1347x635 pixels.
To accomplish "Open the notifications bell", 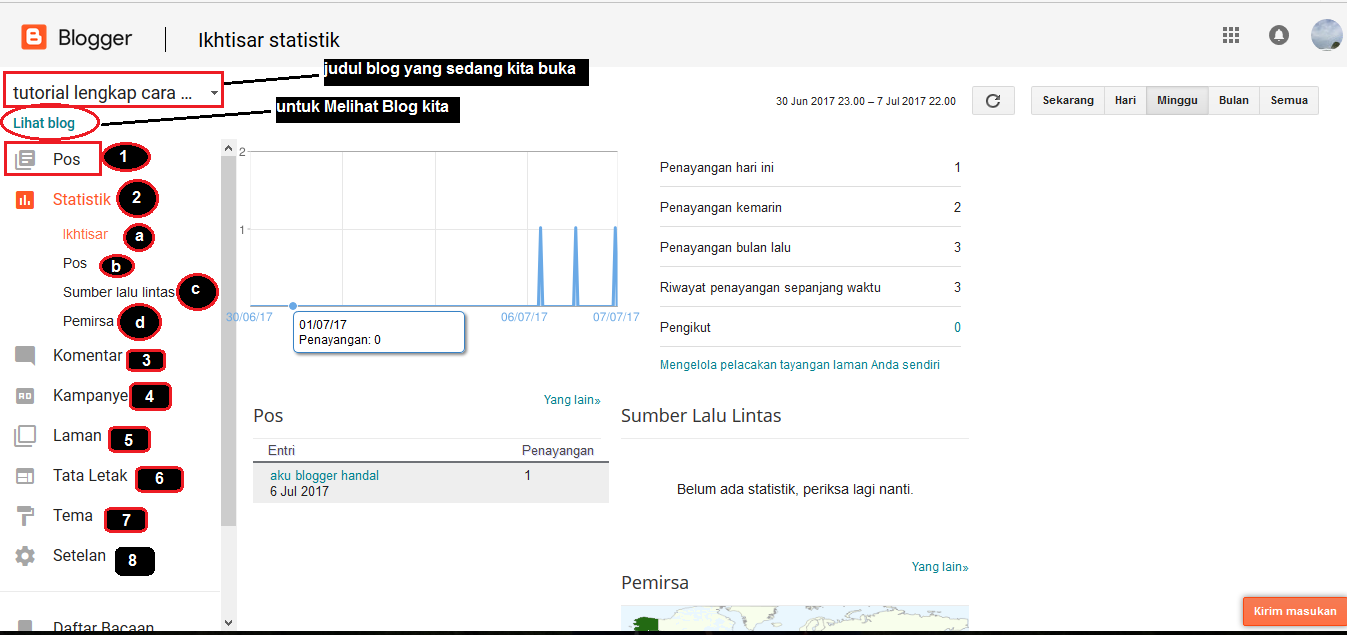I will (1278, 36).
